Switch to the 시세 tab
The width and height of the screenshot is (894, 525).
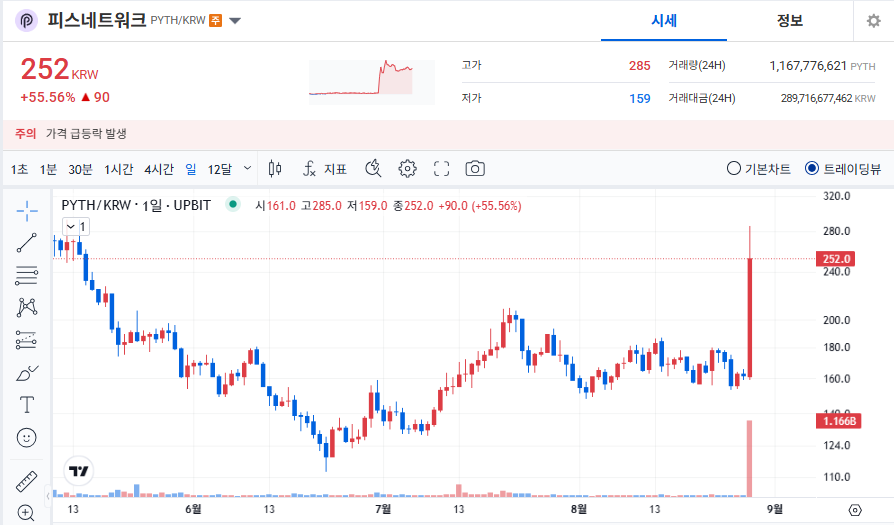pos(664,21)
